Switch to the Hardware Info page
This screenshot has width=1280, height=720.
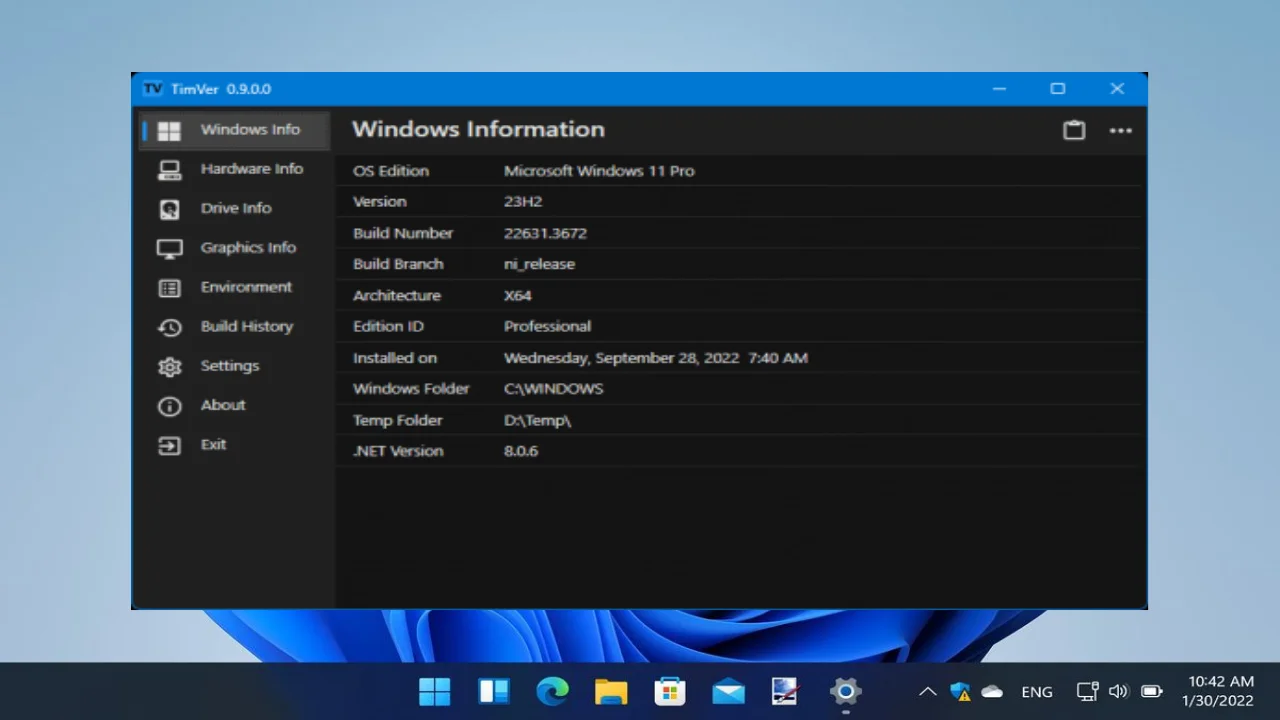[x=252, y=169]
